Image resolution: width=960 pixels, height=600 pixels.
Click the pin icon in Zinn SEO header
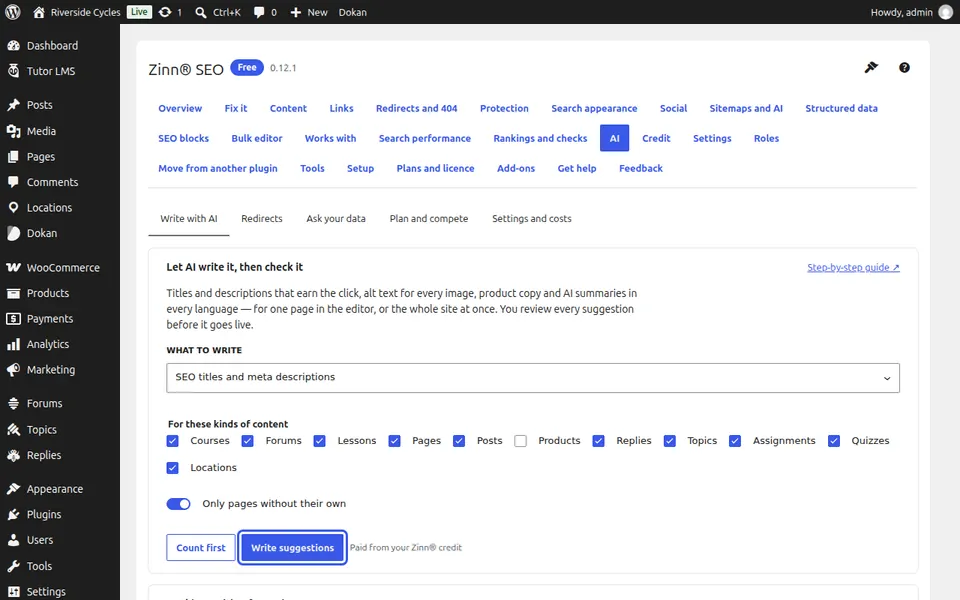[x=871, y=67]
